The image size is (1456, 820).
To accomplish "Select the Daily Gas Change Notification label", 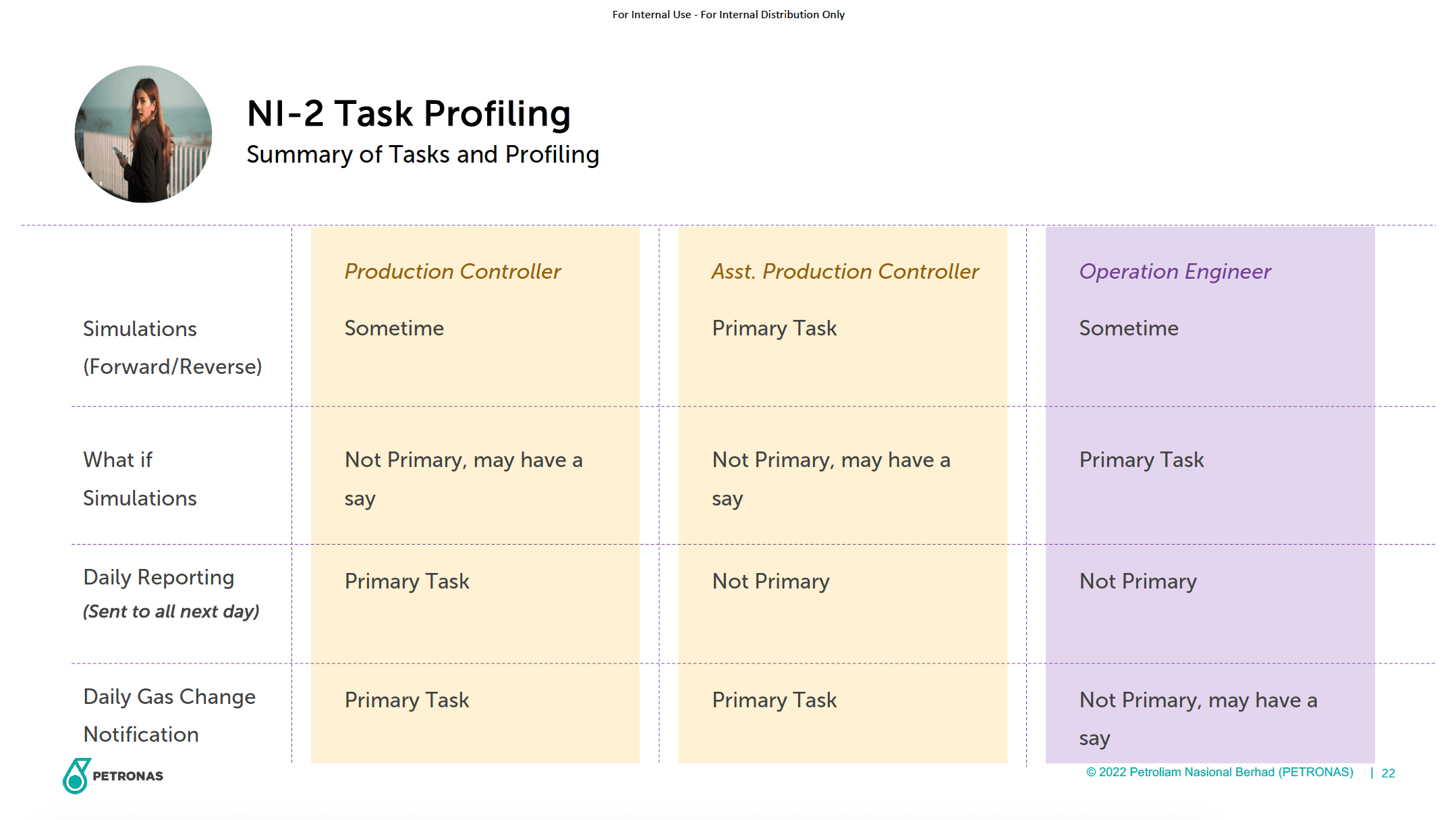I will tap(169, 715).
